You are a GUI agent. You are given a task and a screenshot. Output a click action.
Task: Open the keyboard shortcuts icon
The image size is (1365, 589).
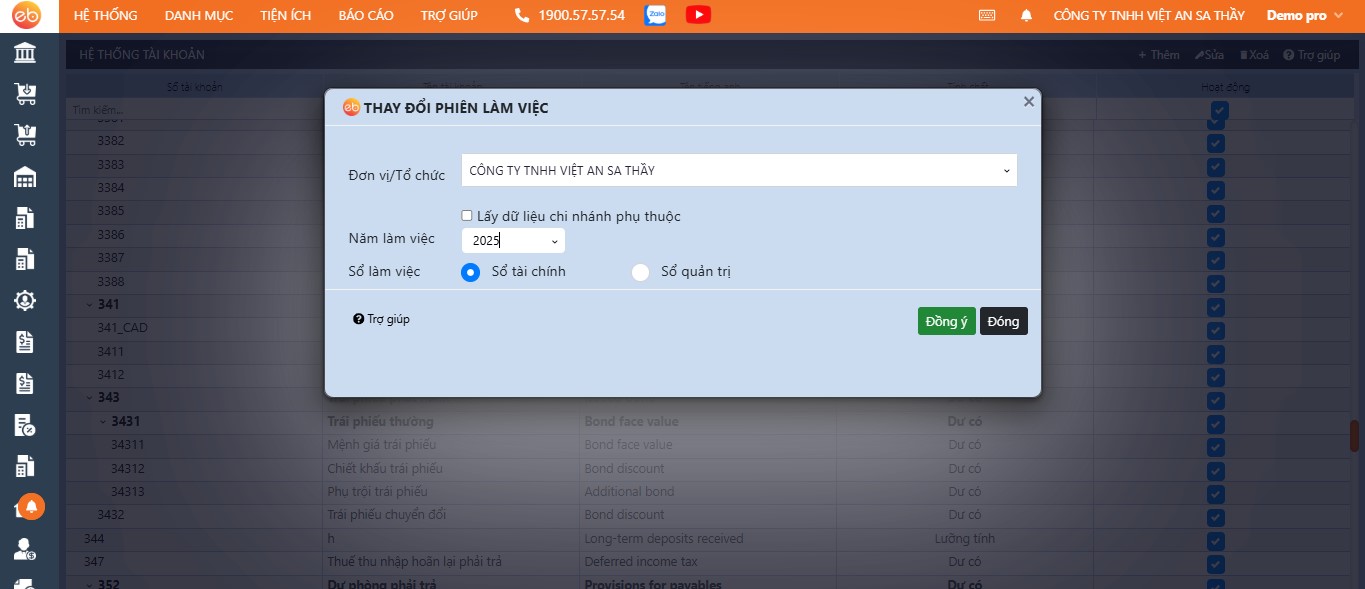point(987,16)
